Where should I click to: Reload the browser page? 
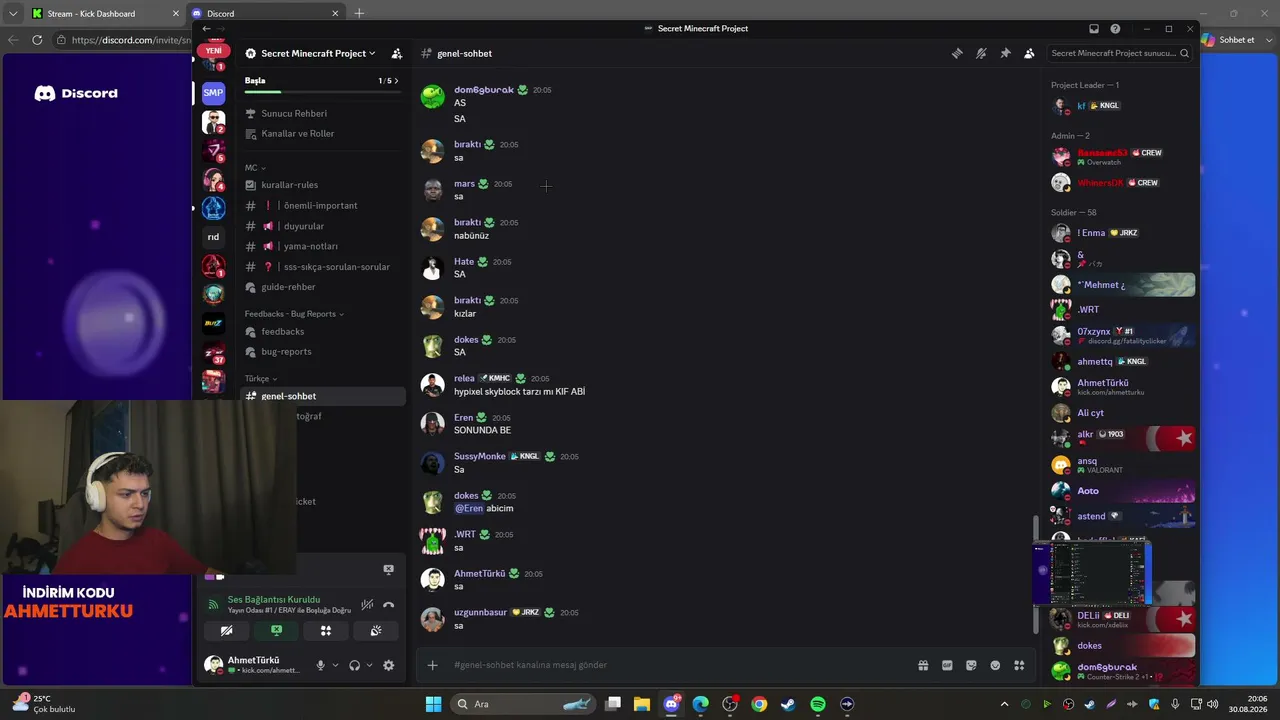37,40
